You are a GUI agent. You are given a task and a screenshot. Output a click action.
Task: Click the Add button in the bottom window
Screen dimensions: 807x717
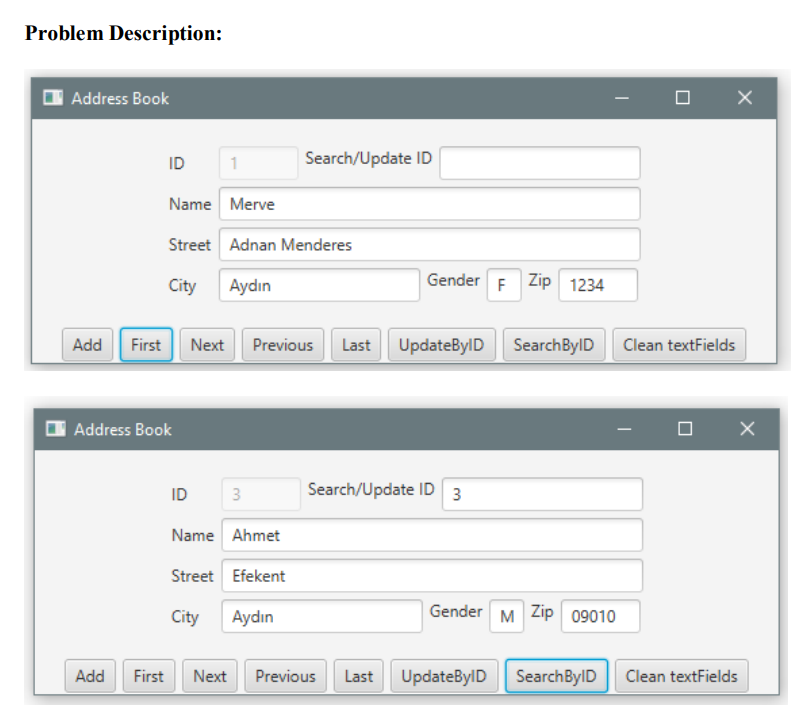pos(89,675)
